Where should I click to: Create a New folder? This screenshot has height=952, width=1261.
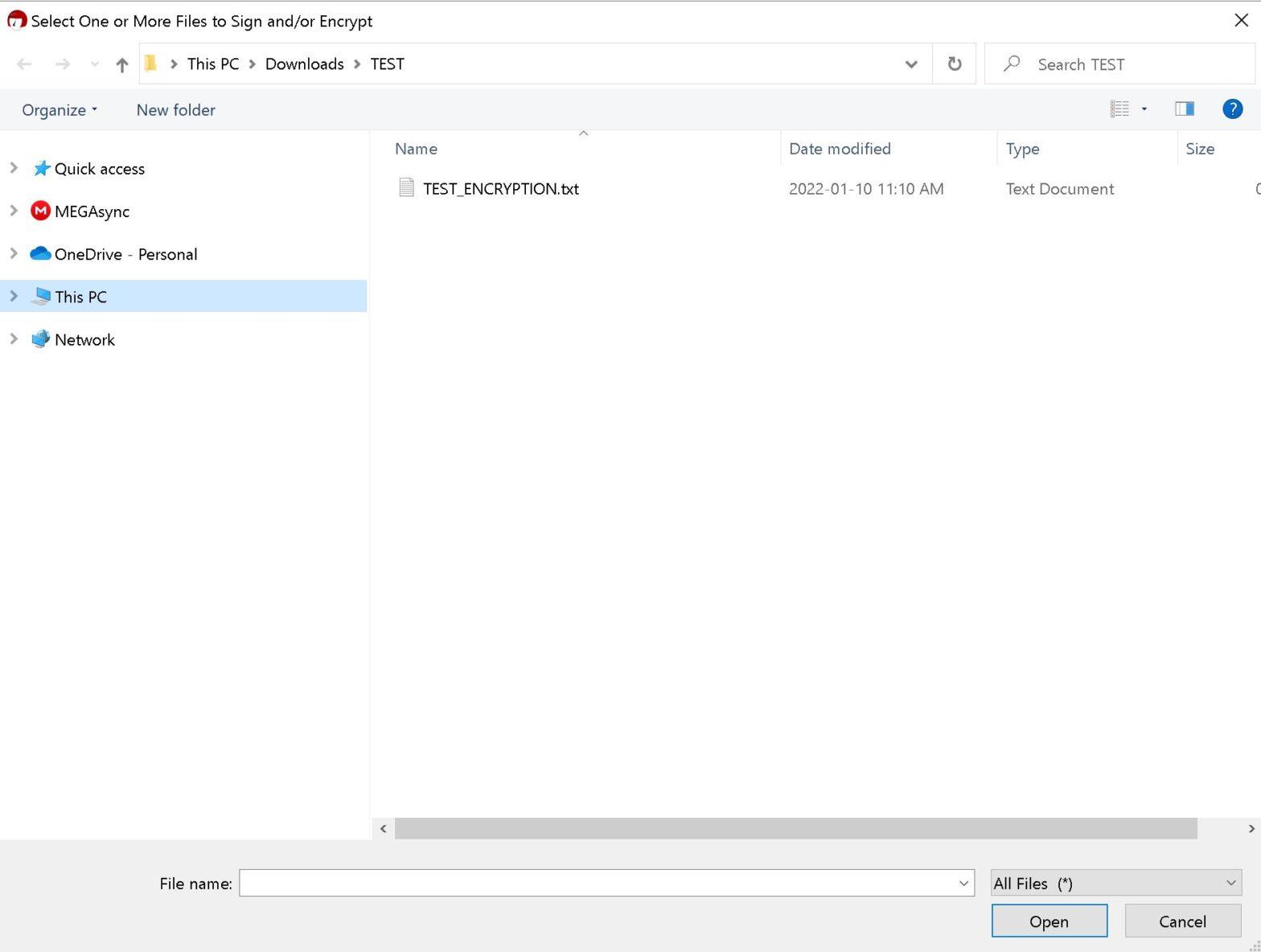[x=175, y=110]
